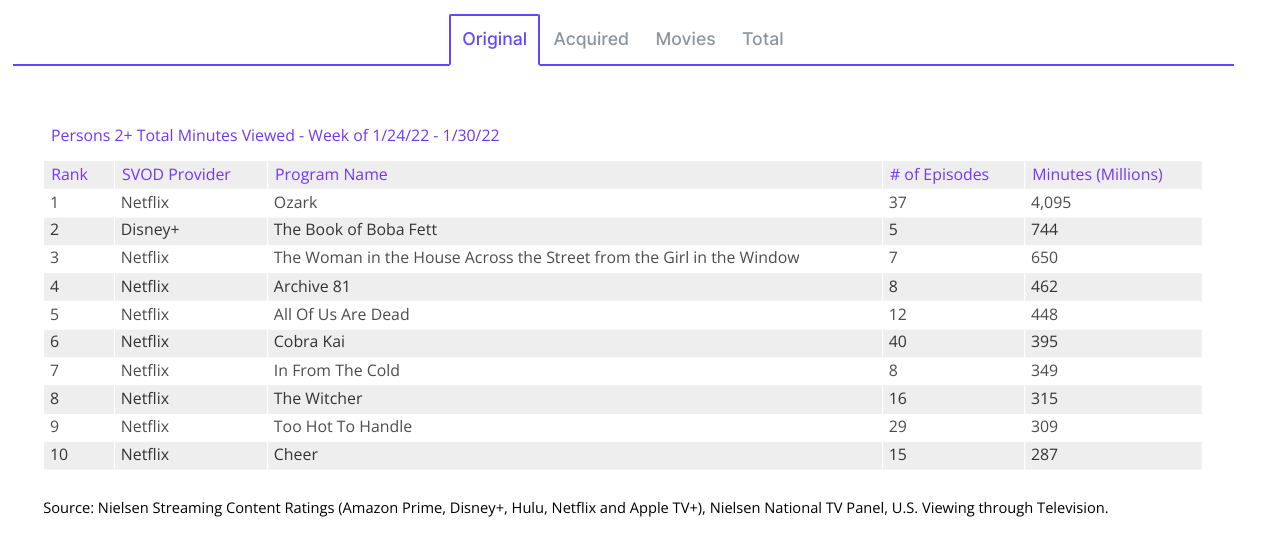
Task: Click the Rank column header
Action: pos(70,175)
